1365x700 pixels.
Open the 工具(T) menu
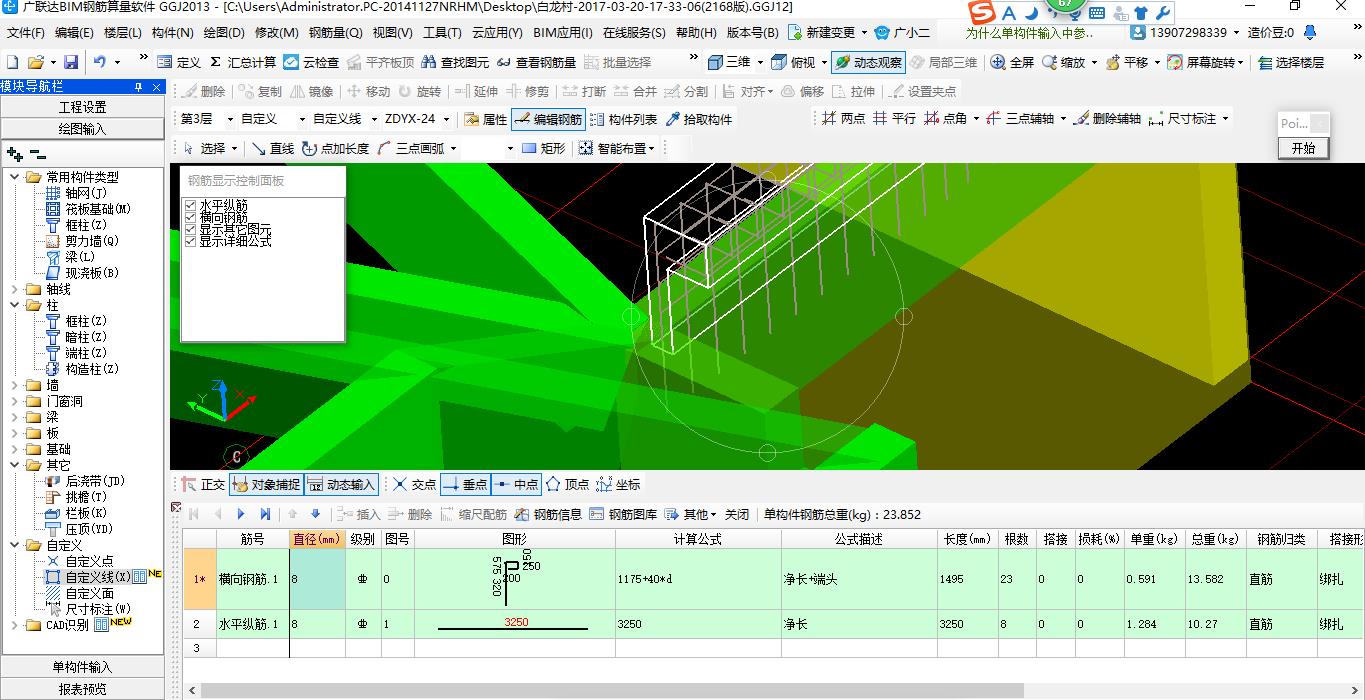coord(442,33)
